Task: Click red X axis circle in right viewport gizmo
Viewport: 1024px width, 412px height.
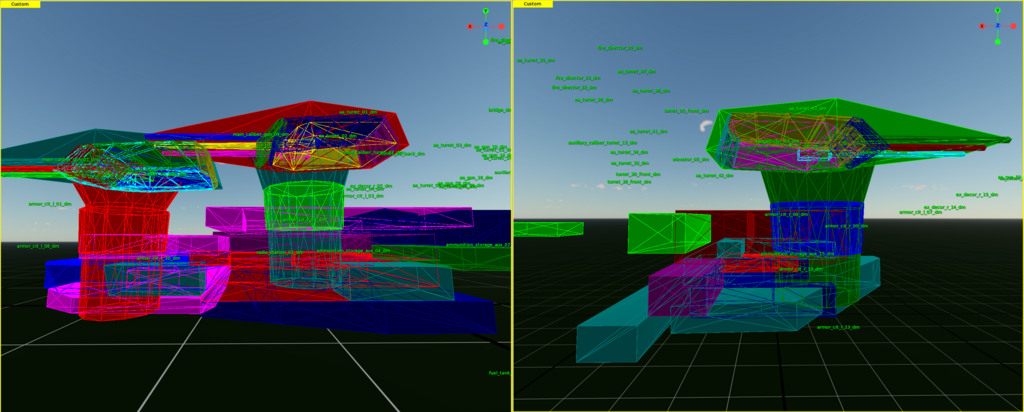Action: click(982, 26)
